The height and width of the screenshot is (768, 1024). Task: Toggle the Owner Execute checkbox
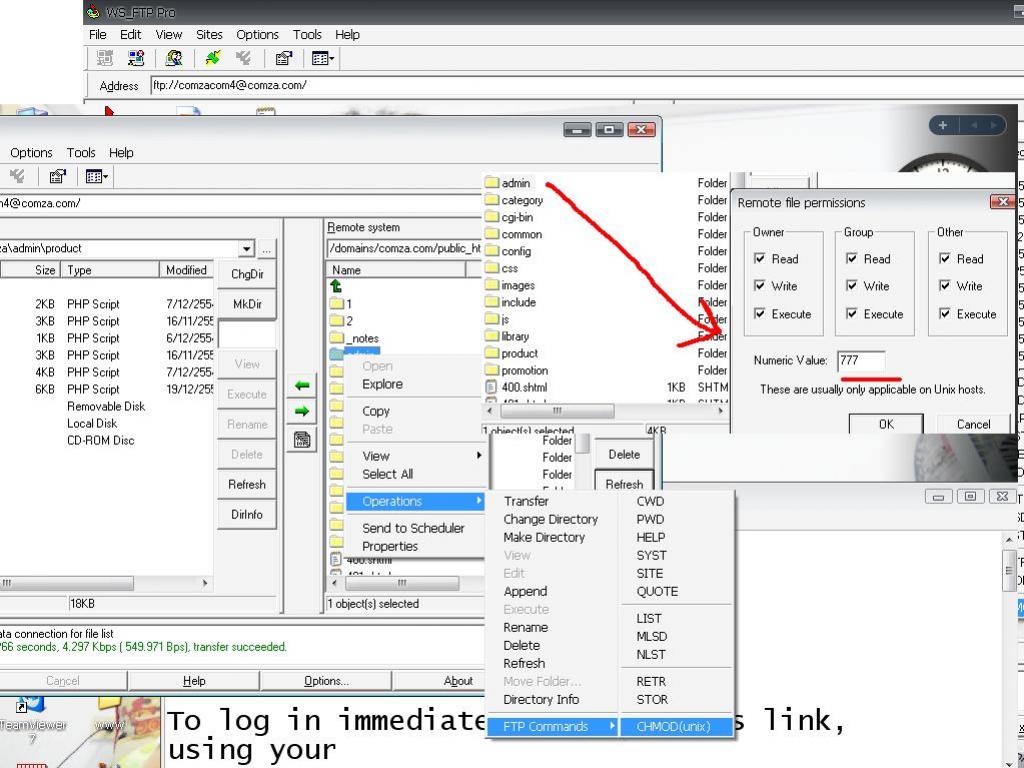coord(760,313)
